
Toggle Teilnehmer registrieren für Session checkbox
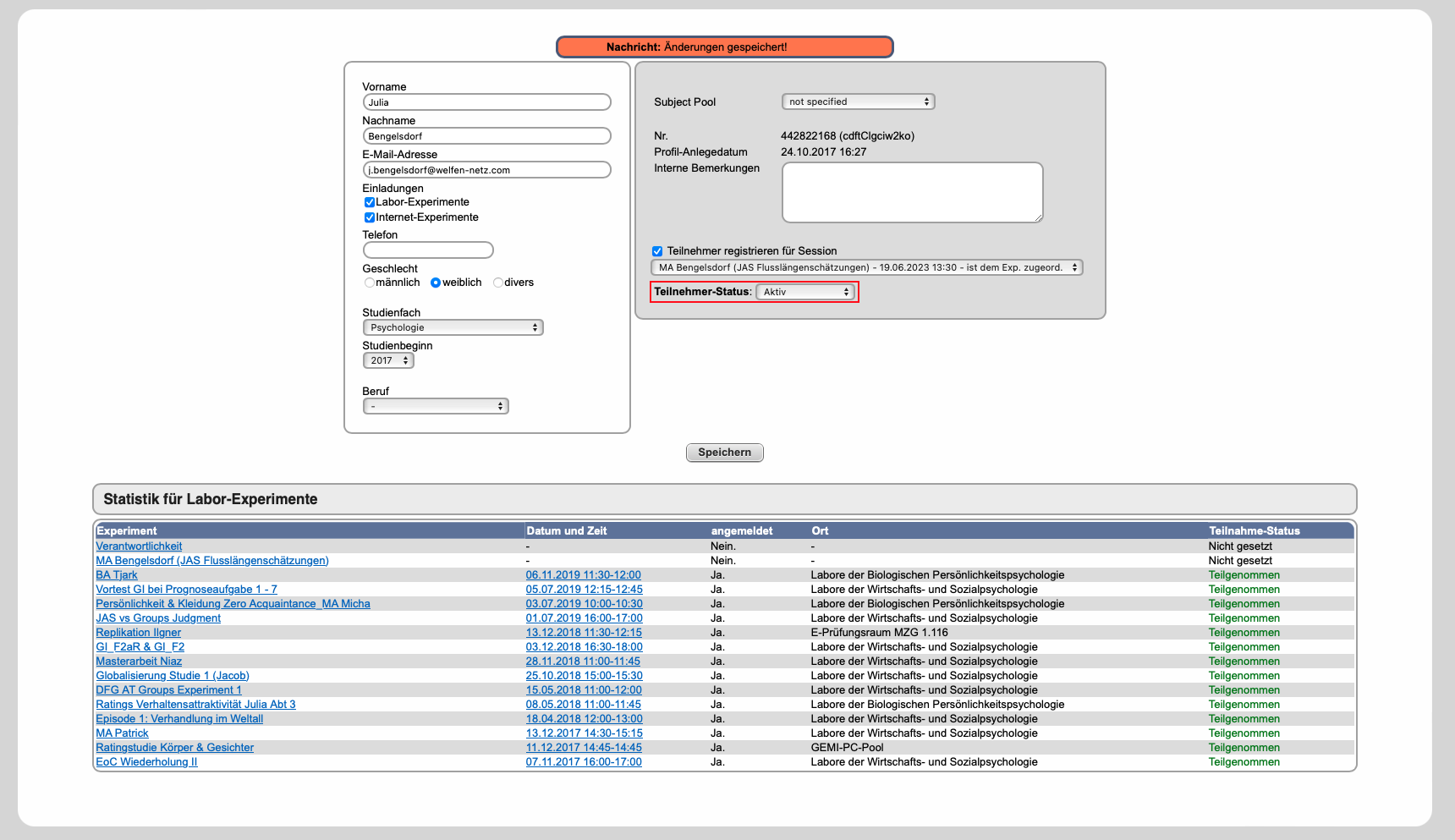click(657, 251)
